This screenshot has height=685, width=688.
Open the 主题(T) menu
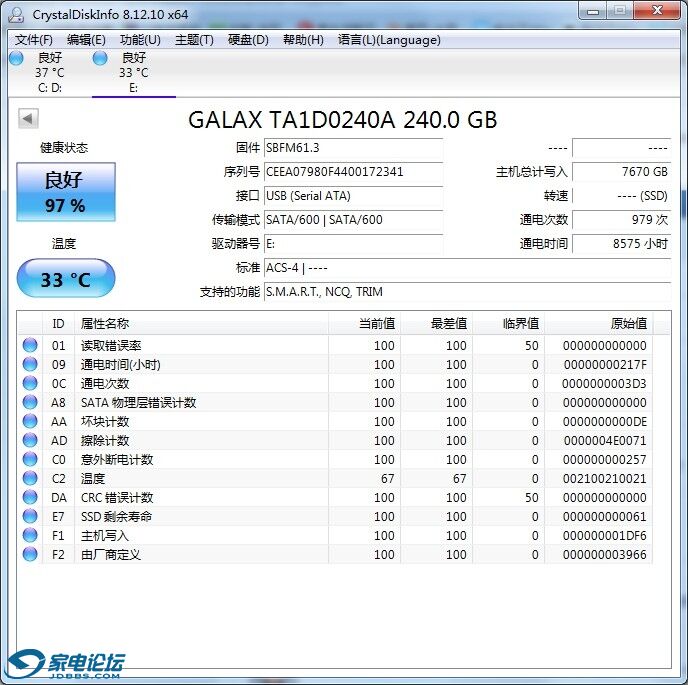pos(194,40)
